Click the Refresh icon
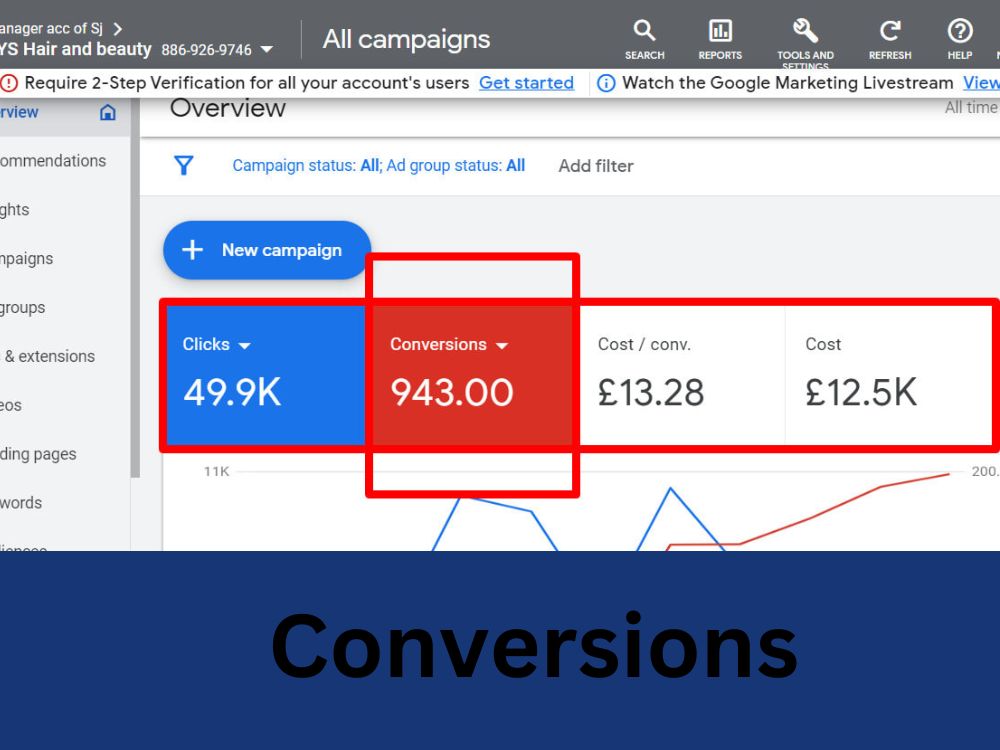1000x750 pixels. coord(890,31)
